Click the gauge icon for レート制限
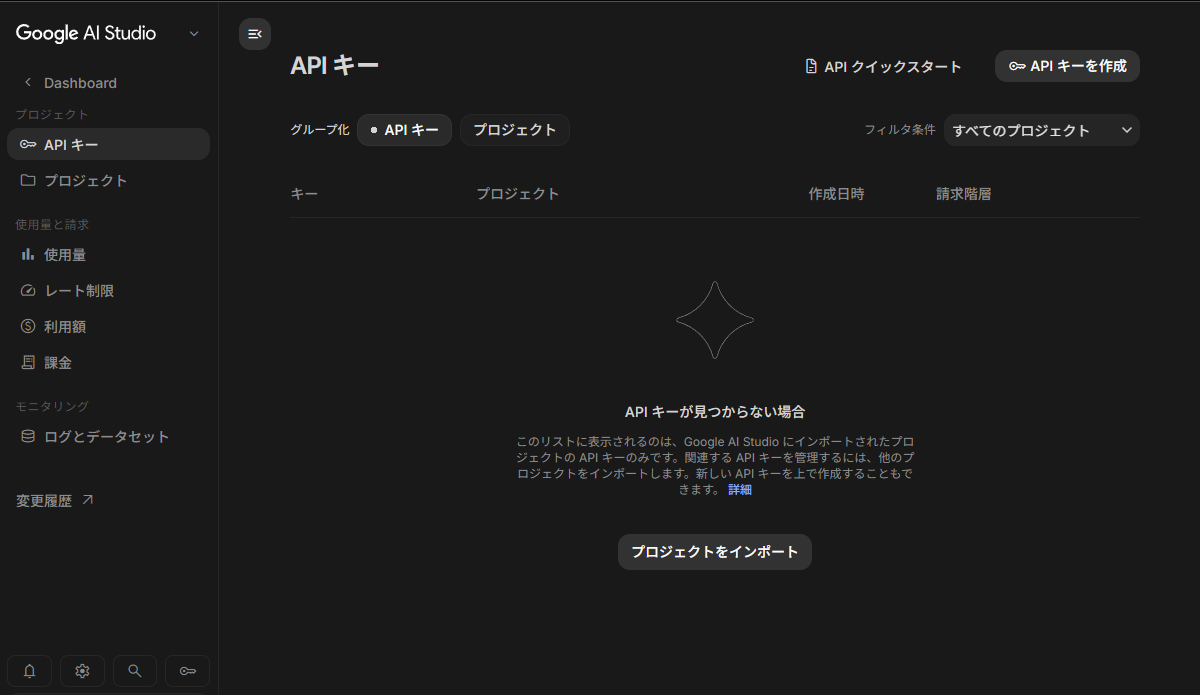This screenshot has width=1200, height=695. [28, 291]
